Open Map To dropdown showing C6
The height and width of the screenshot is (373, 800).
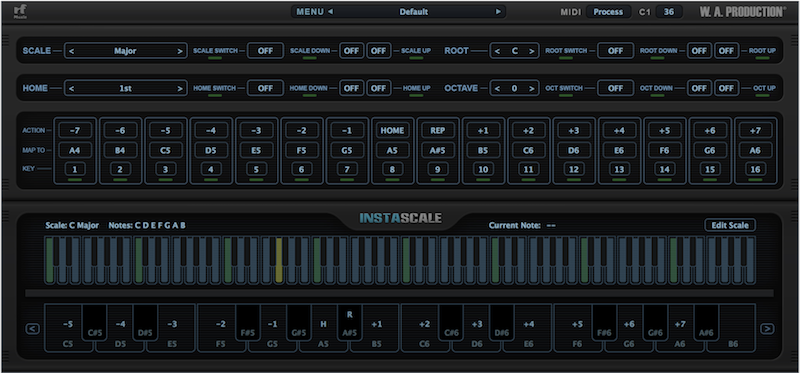(529, 150)
